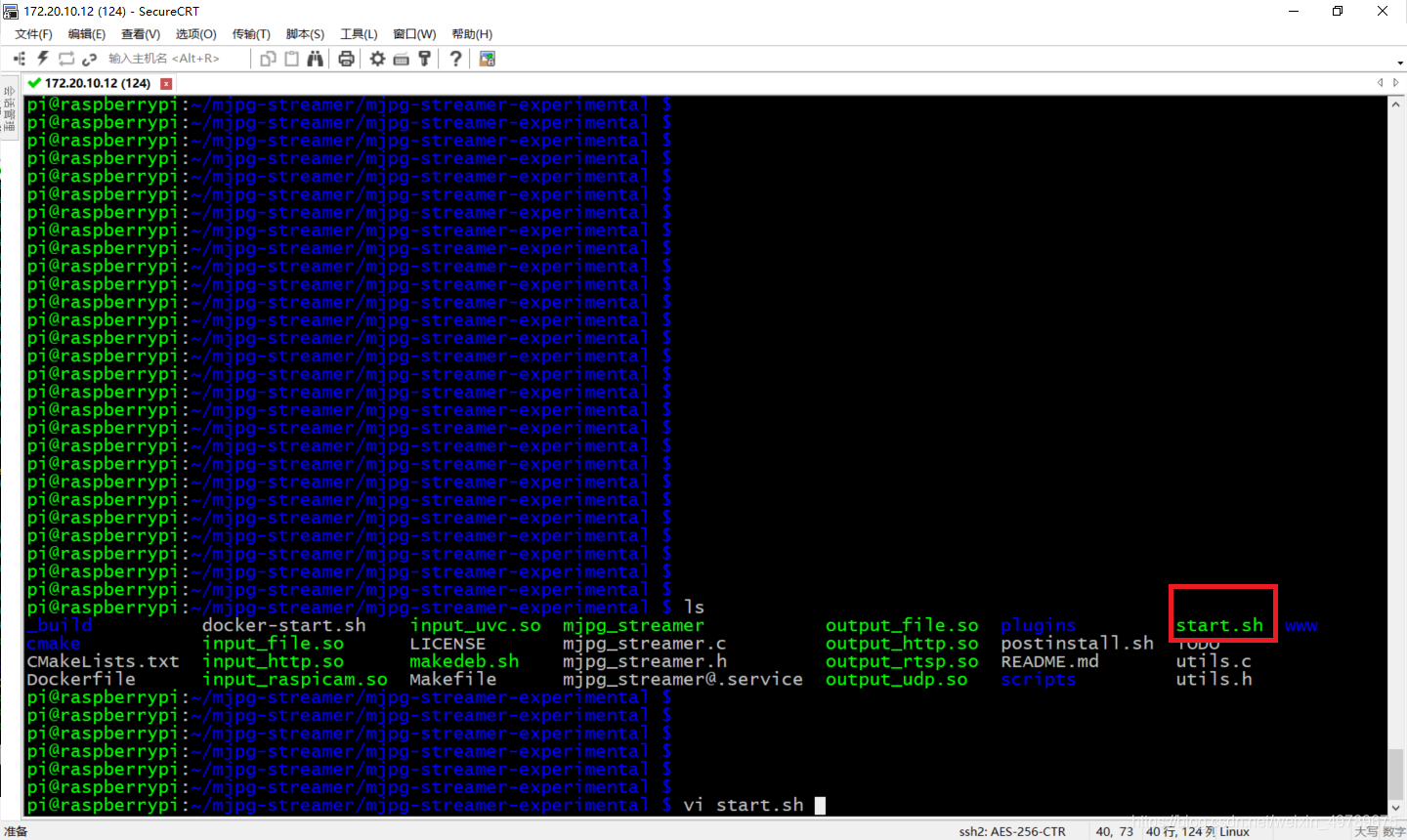
Task: Close the 172.20.10.12 (124) session tab
Action: pos(166,84)
